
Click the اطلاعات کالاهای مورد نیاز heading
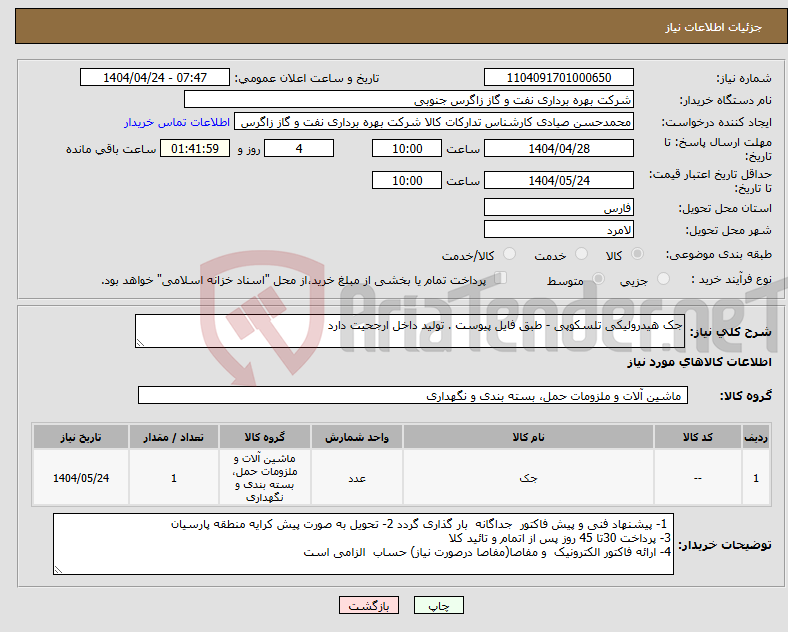[699, 362]
